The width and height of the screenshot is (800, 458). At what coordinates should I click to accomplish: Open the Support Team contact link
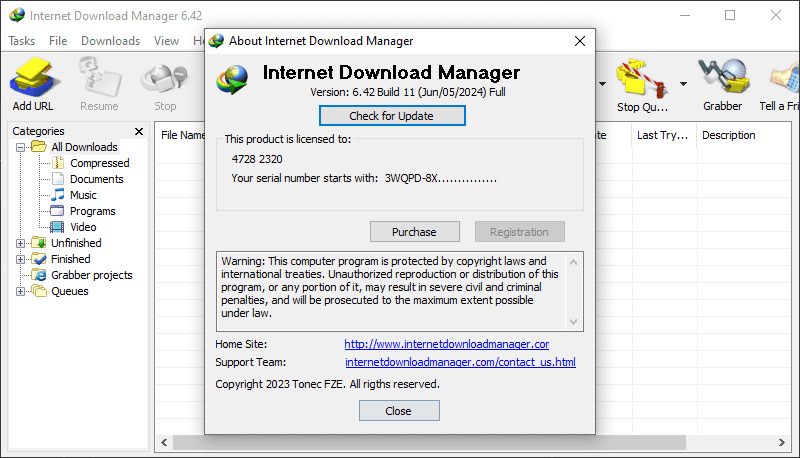[x=460, y=362]
